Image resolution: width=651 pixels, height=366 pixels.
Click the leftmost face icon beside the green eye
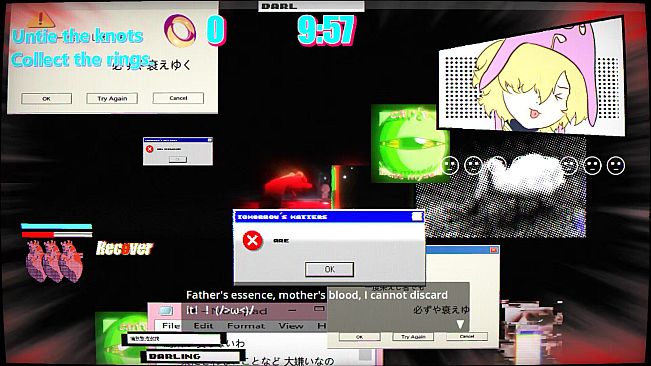pos(450,165)
